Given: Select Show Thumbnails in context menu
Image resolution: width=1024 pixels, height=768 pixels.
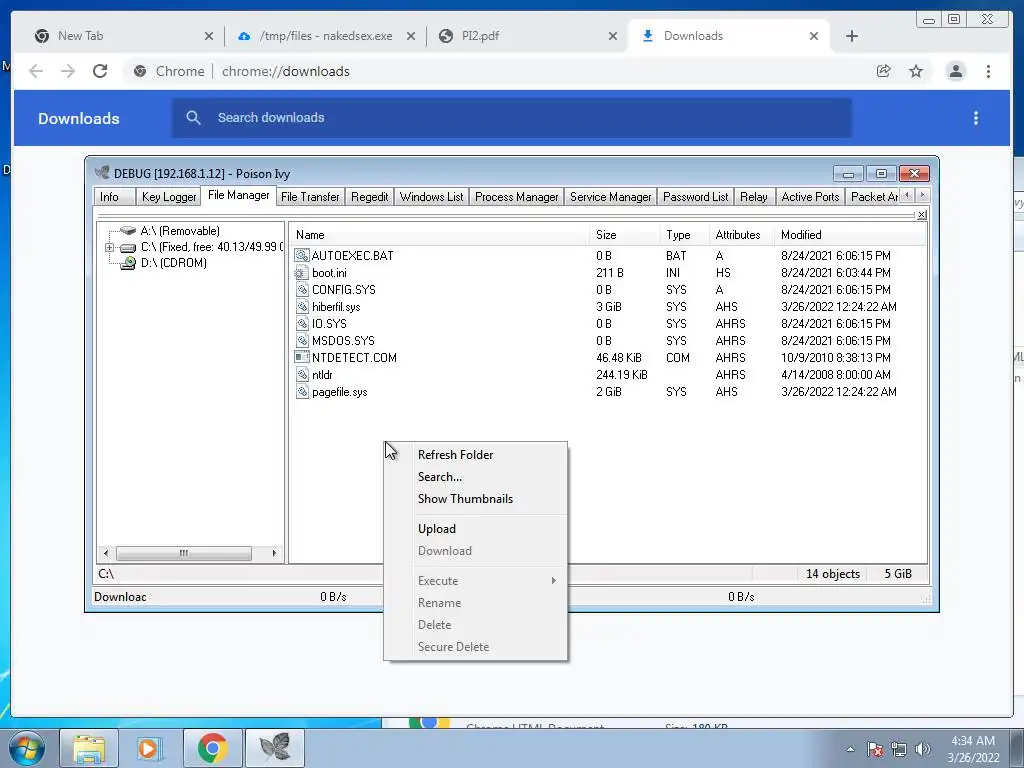Looking at the screenshot, I should [x=465, y=499].
